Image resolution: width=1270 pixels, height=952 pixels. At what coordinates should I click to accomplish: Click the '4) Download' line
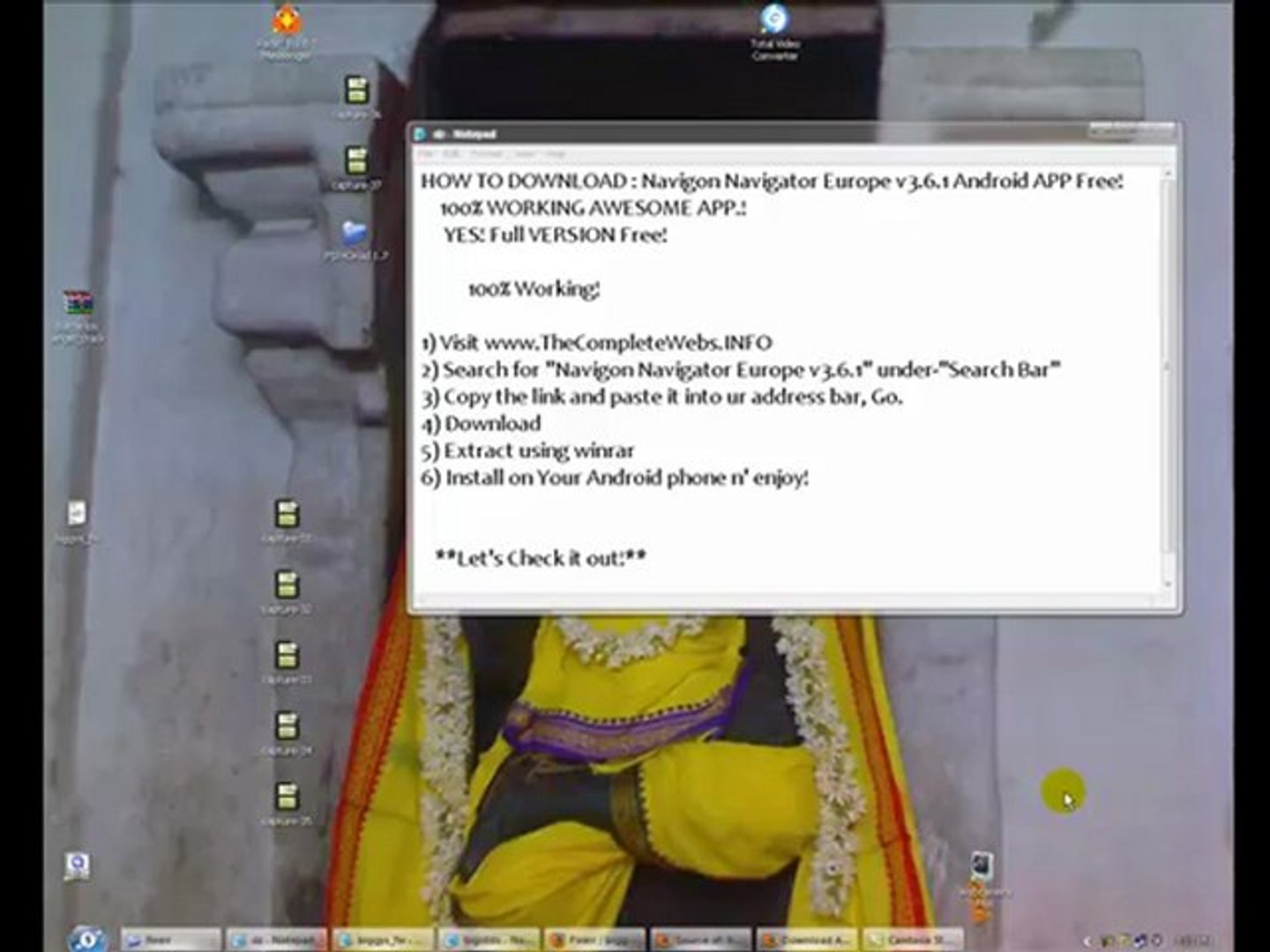click(481, 423)
